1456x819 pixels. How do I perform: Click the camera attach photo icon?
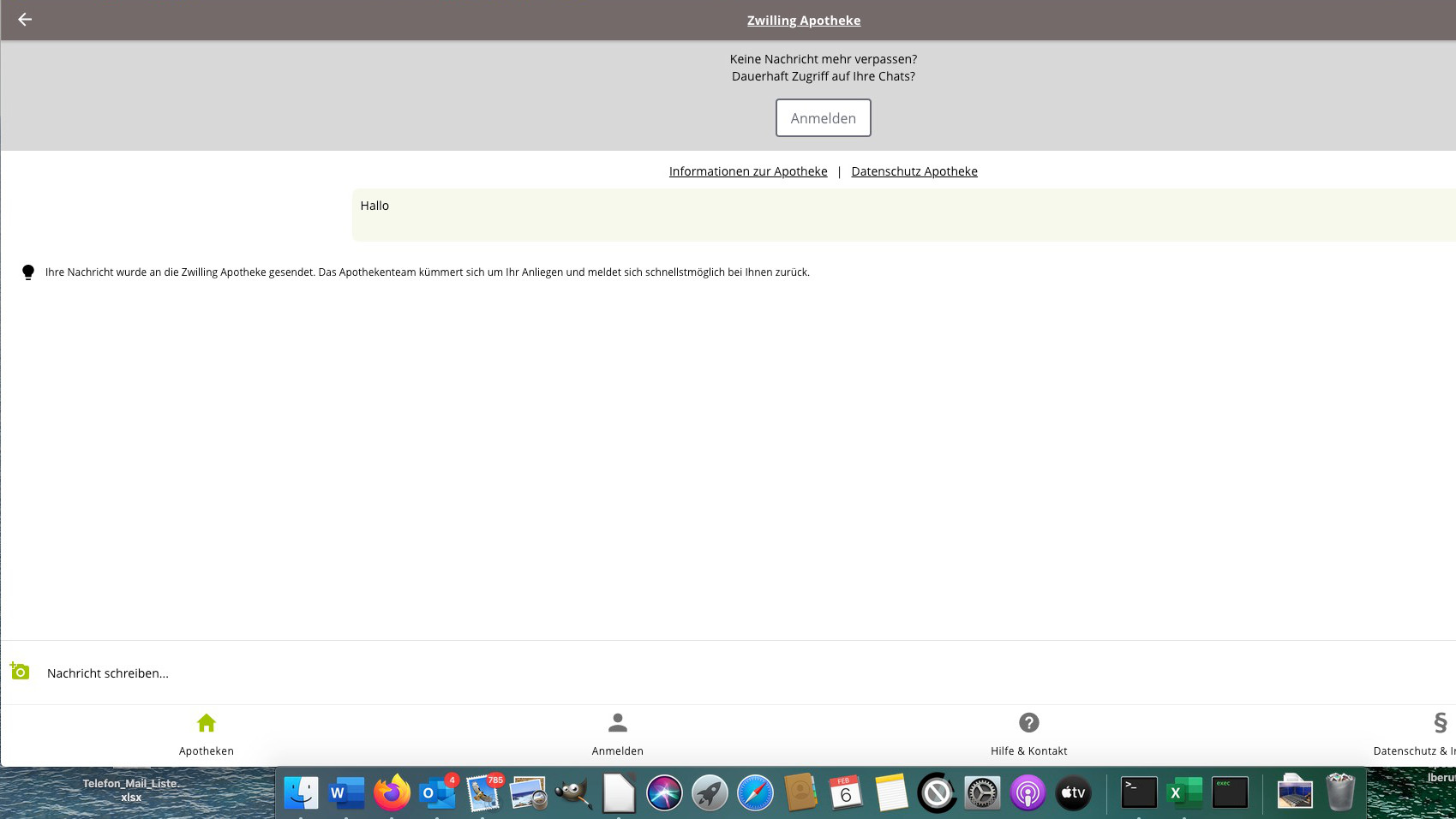(20, 672)
